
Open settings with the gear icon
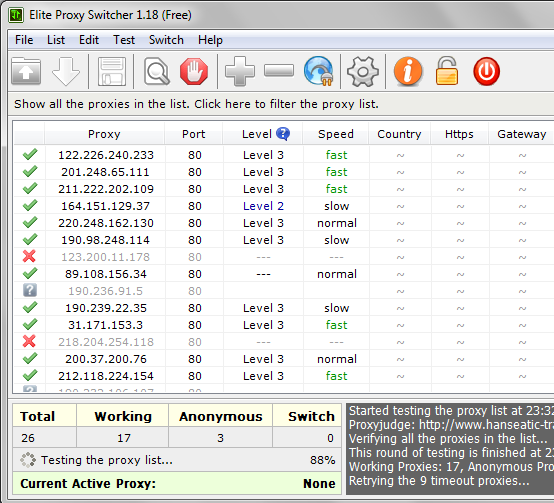[x=363, y=71]
